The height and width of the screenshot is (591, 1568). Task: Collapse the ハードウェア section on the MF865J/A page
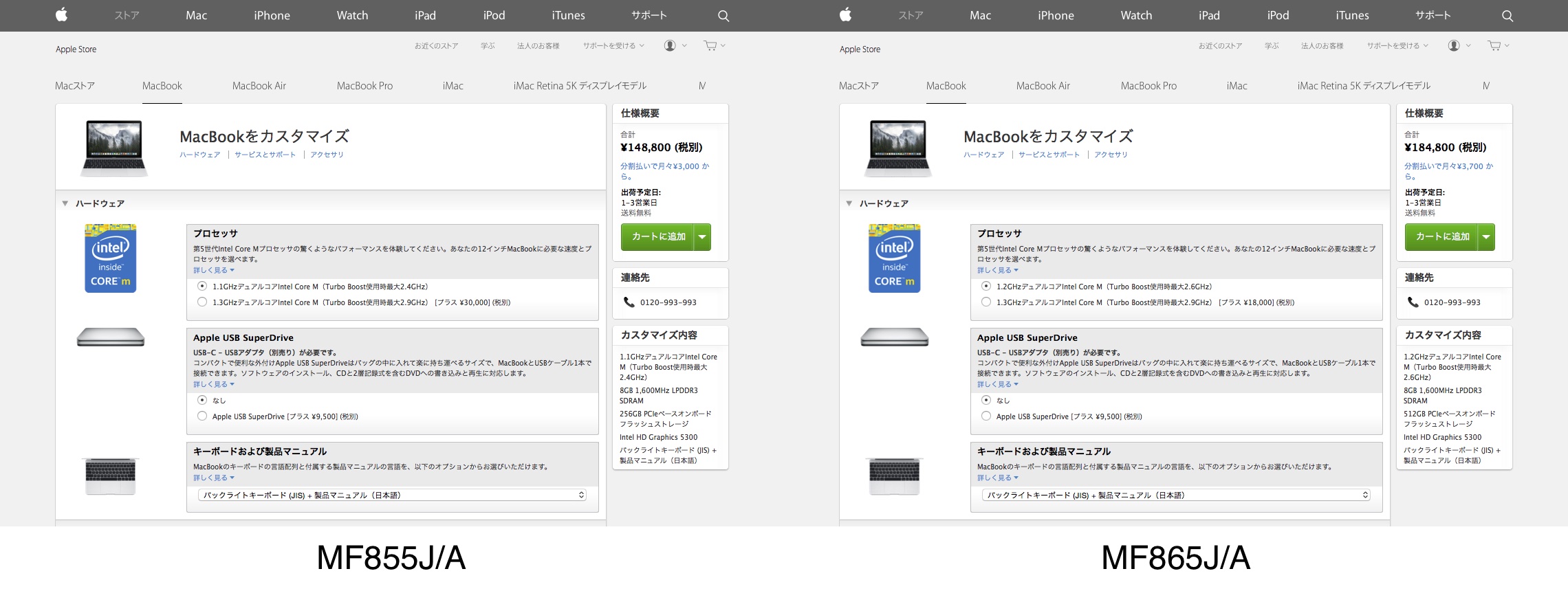849,203
